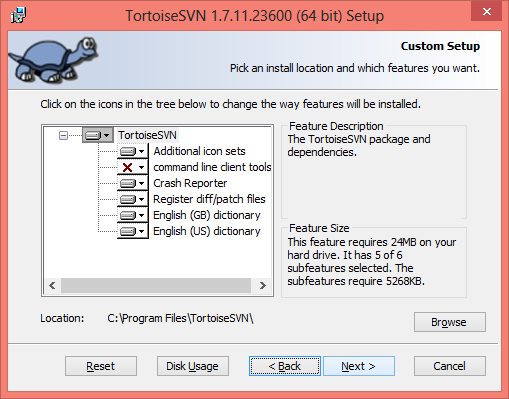Image resolution: width=509 pixels, height=399 pixels.
Task: Open the TortoiseSVN root feature install dropdown
Action: 98,135
